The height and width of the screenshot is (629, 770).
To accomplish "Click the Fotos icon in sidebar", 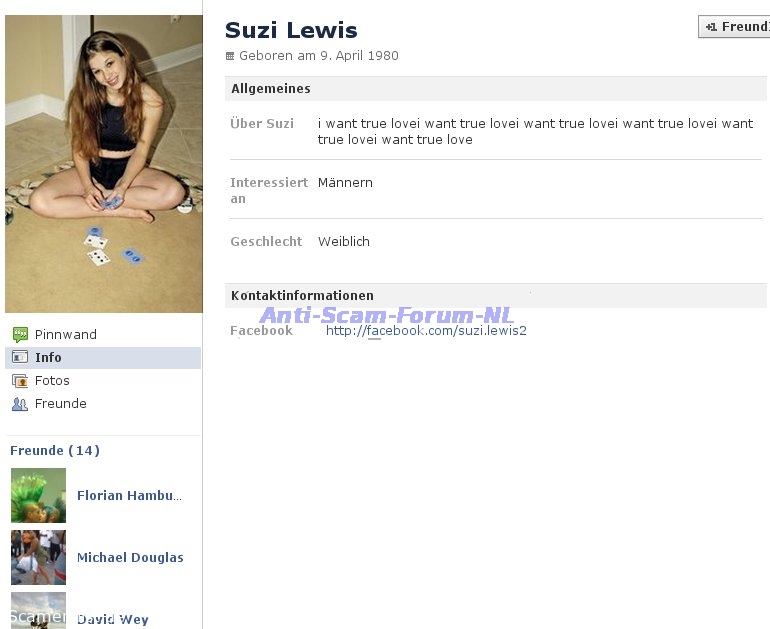I will coord(19,381).
